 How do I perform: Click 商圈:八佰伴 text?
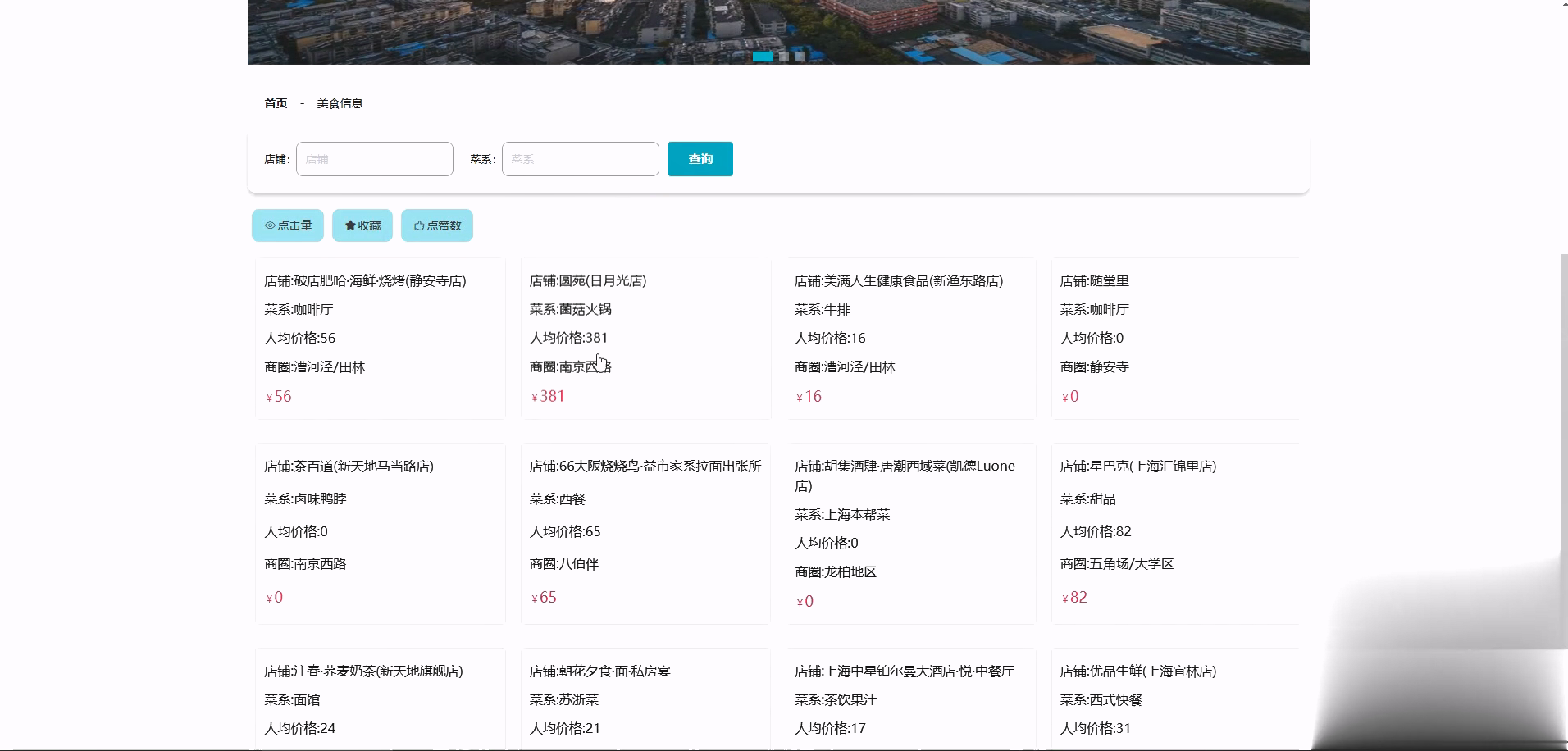click(563, 563)
